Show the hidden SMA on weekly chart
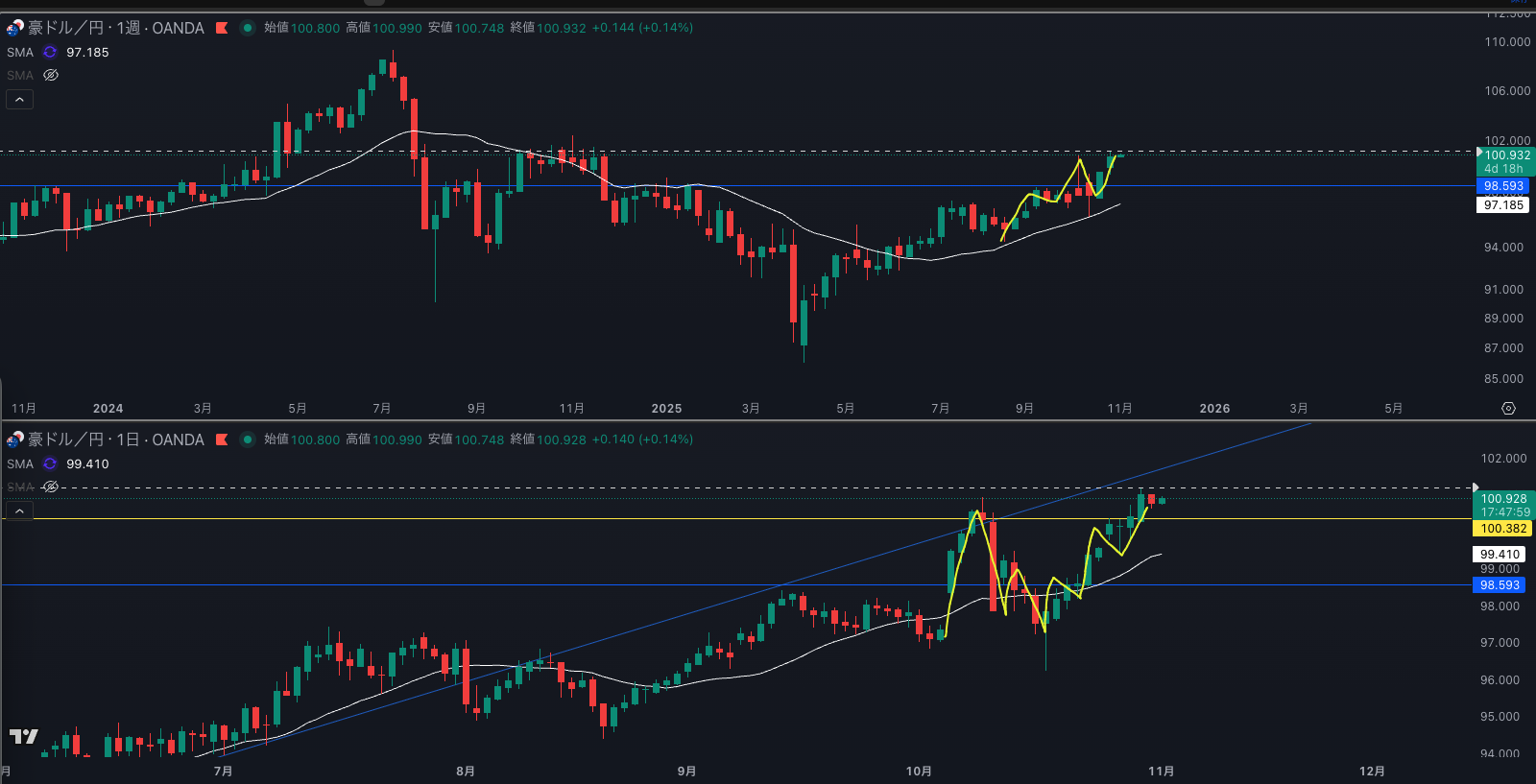This screenshot has height=784, width=1536. pyautogui.click(x=51, y=75)
